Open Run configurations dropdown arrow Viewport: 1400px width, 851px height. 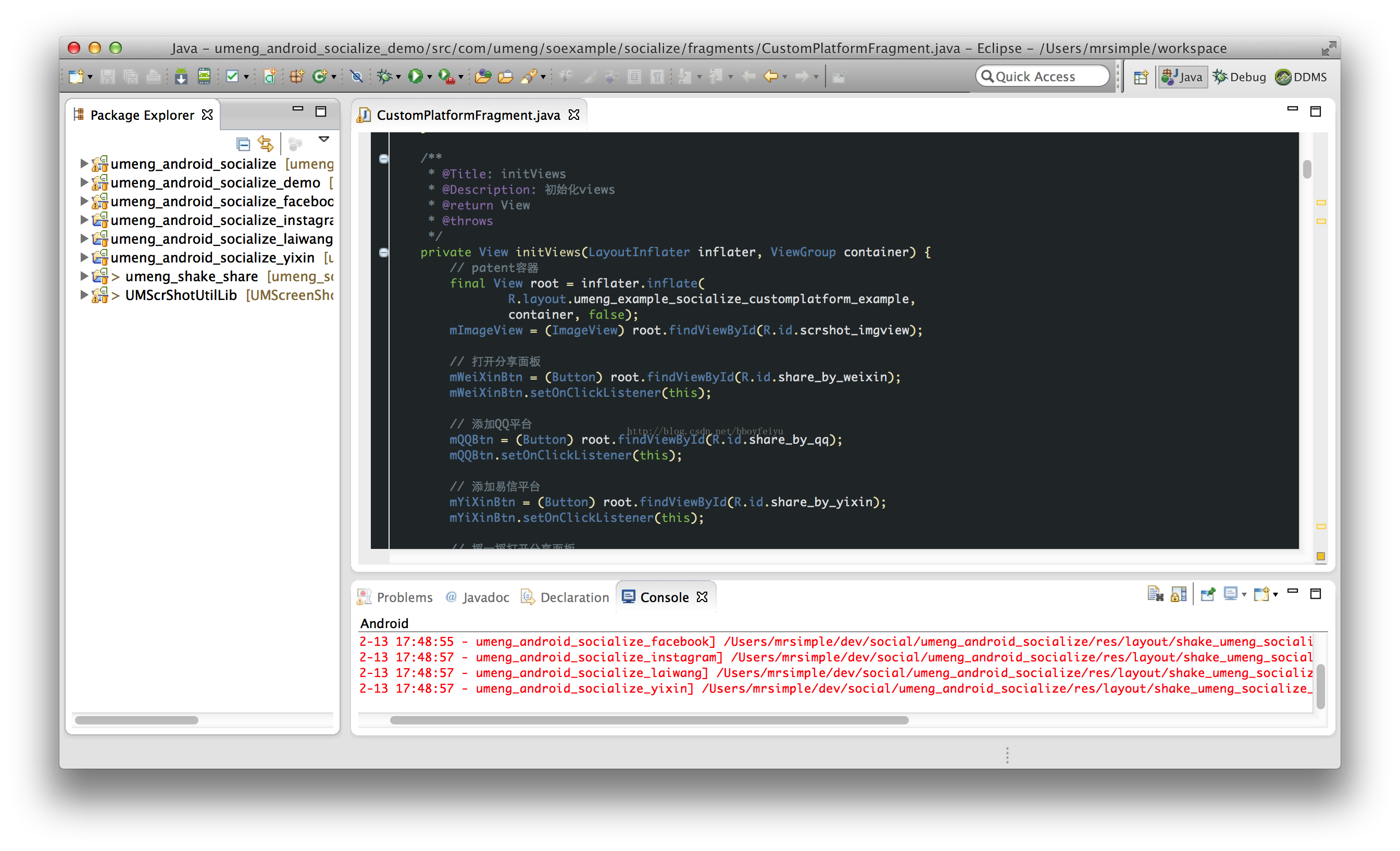coord(430,77)
